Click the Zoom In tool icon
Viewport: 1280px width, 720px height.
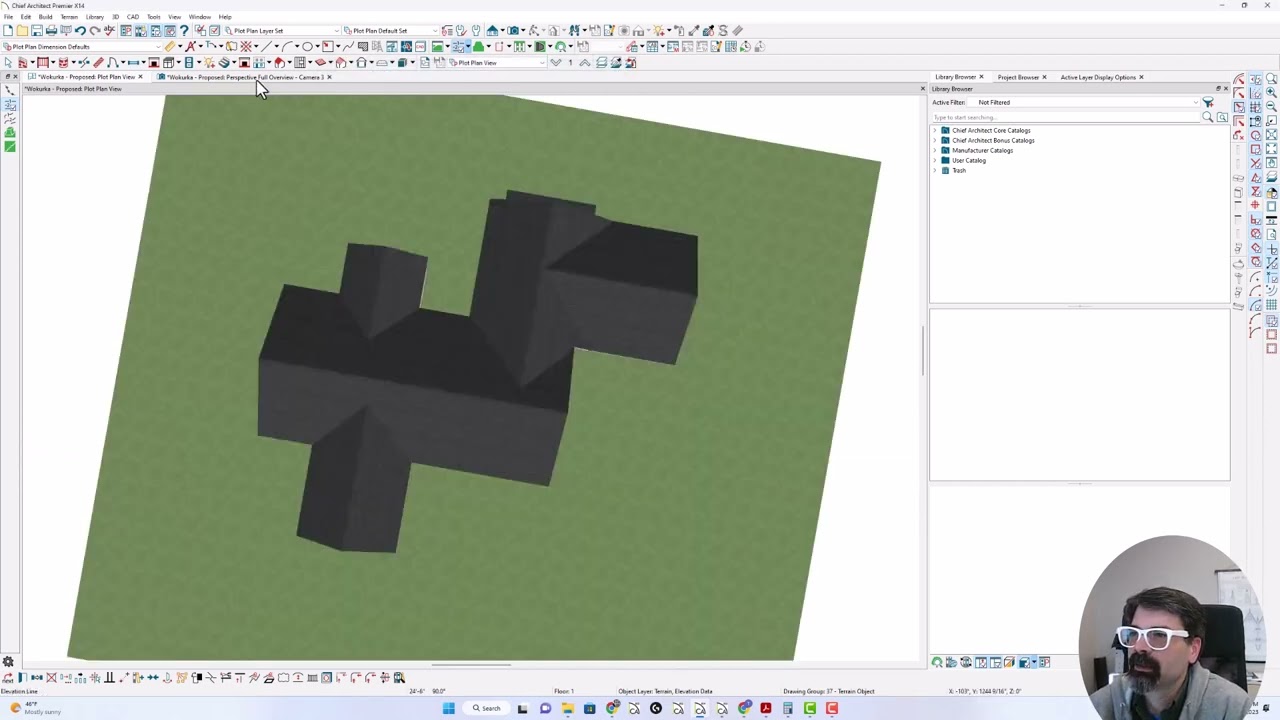[x=1272, y=92]
